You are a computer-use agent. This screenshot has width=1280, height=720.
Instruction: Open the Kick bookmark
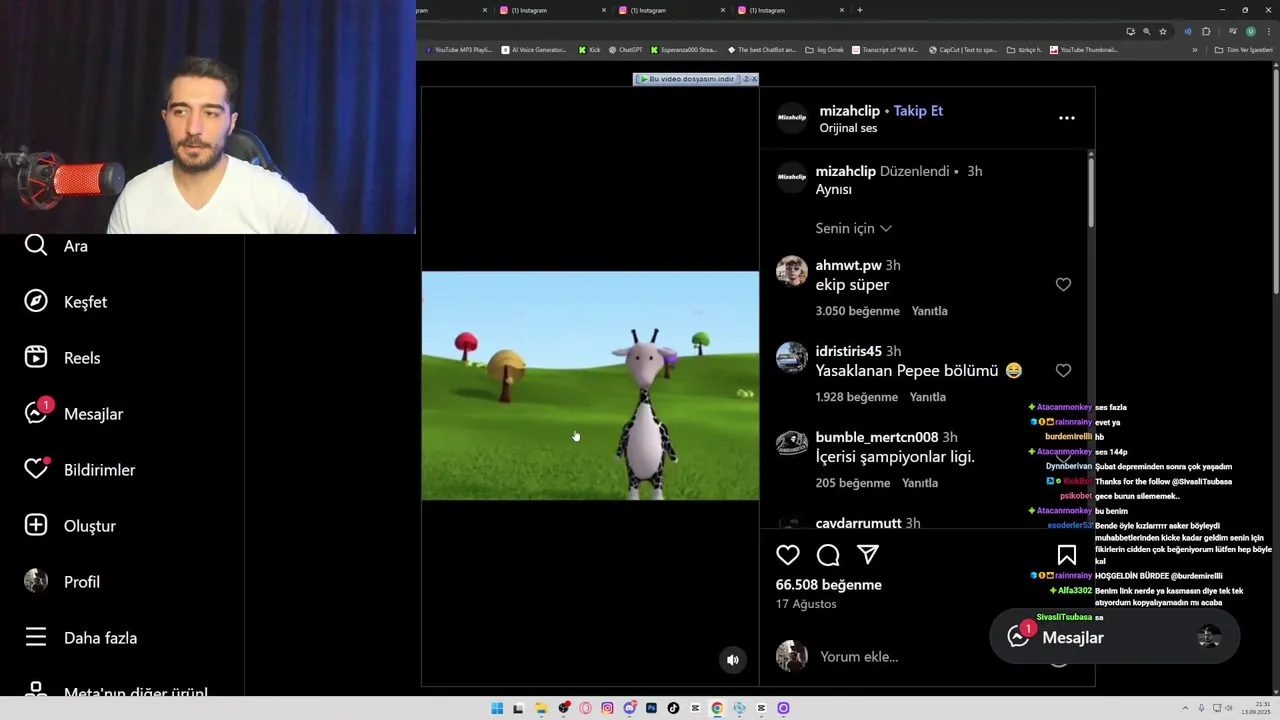pos(589,49)
